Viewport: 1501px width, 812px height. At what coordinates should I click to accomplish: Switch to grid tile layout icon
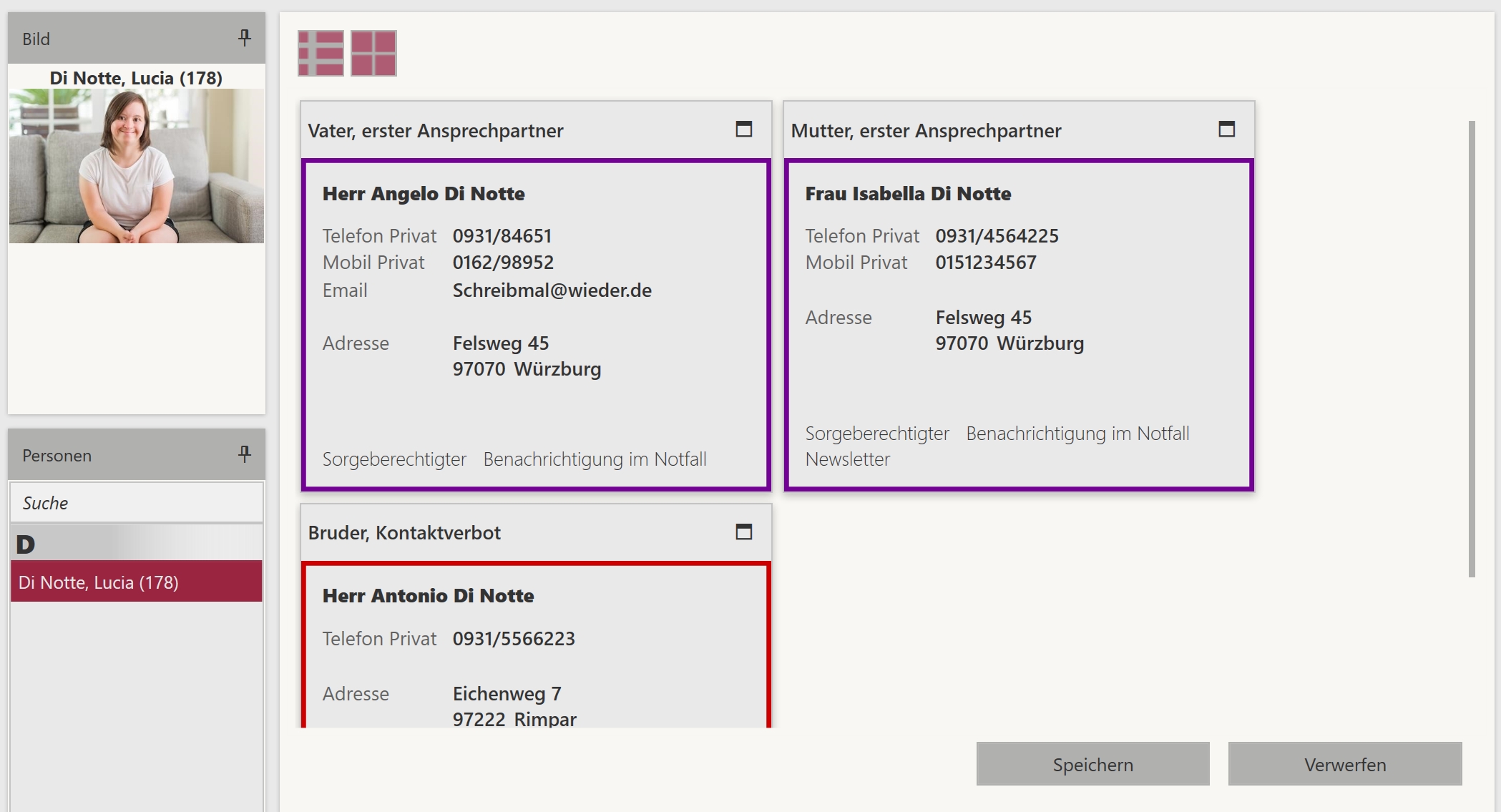pyautogui.click(x=373, y=53)
